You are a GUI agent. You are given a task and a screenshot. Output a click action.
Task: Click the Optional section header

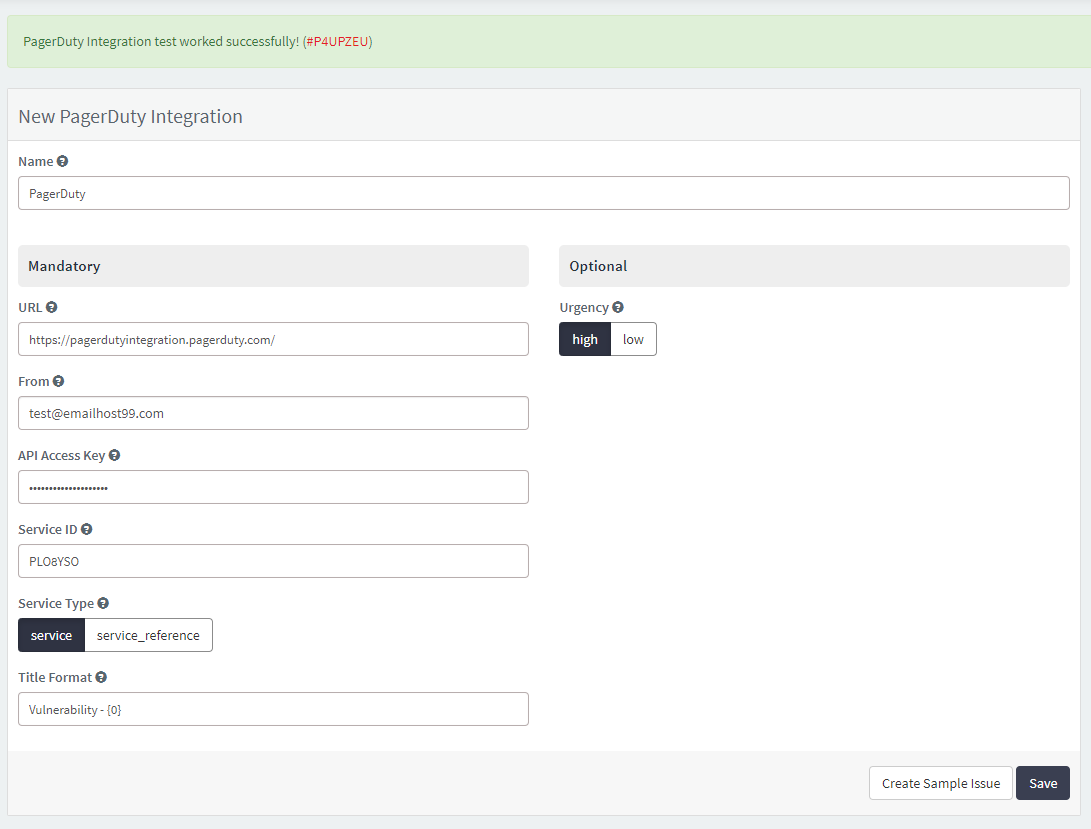click(814, 266)
